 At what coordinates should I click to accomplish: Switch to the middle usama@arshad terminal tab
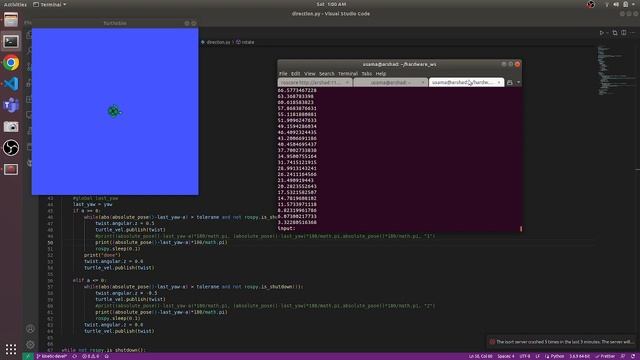(x=391, y=82)
